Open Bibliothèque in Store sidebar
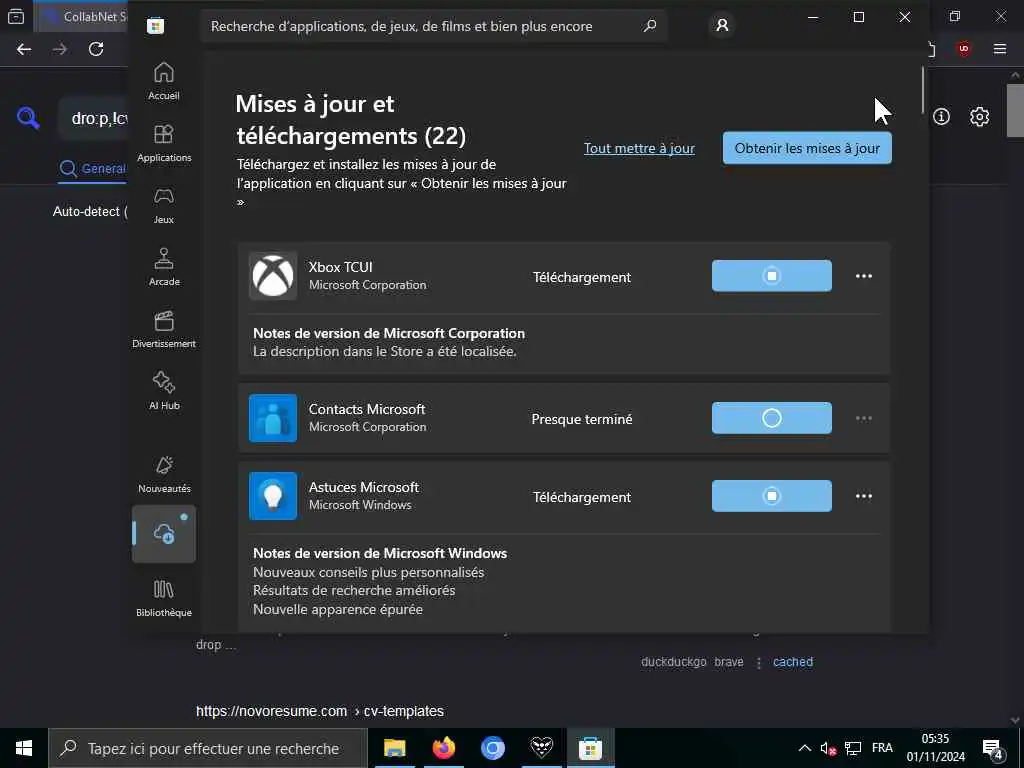 coord(164,598)
